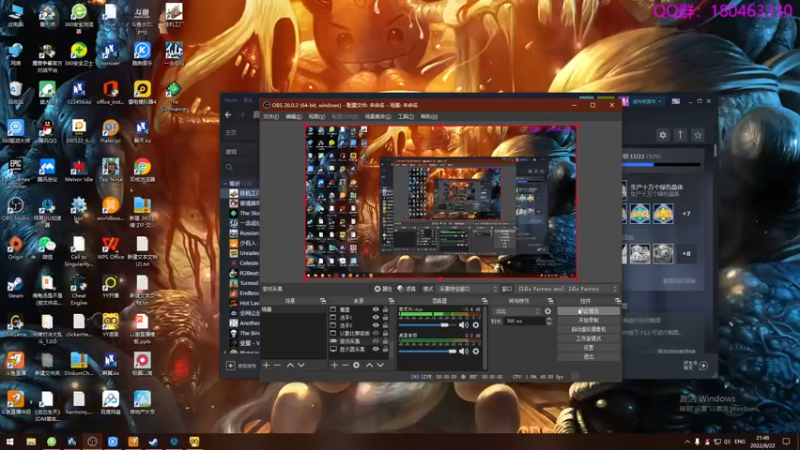Pop out the Scene Transitions dock
800x450 pixels.
[550, 301]
